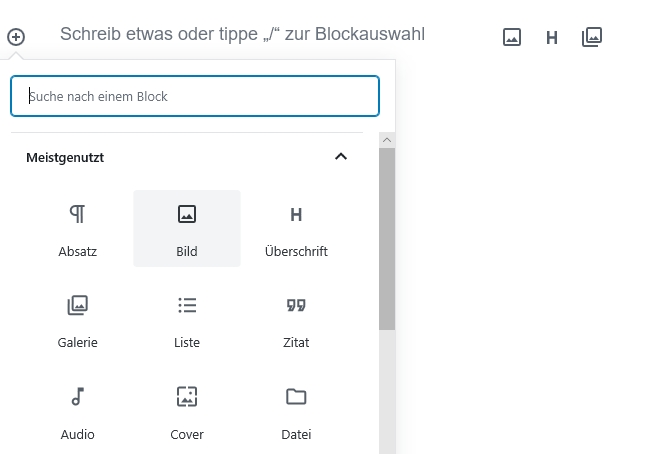Click the add block plus icon

point(16,37)
